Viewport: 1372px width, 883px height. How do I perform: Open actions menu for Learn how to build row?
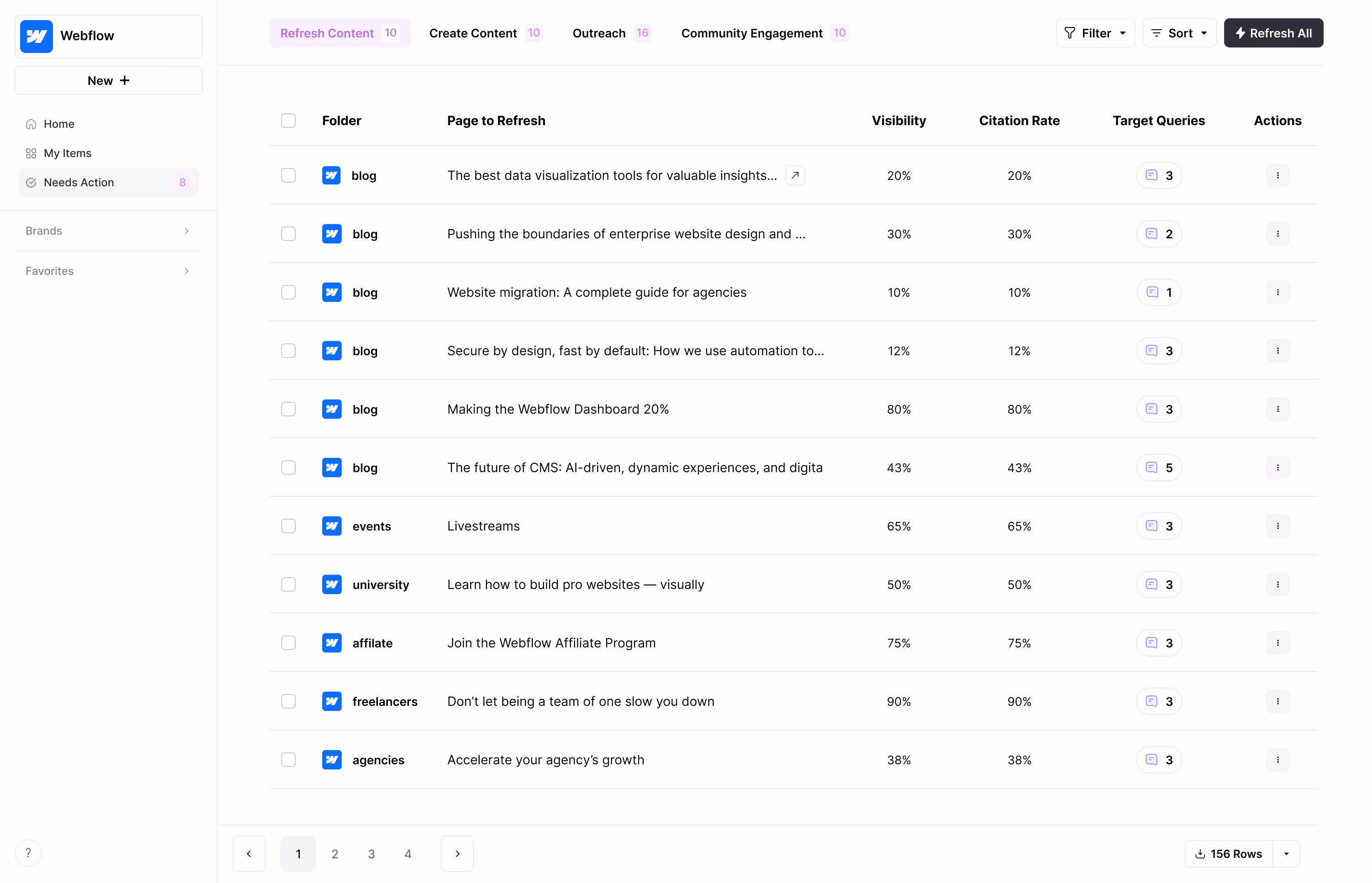click(x=1278, y=584)
